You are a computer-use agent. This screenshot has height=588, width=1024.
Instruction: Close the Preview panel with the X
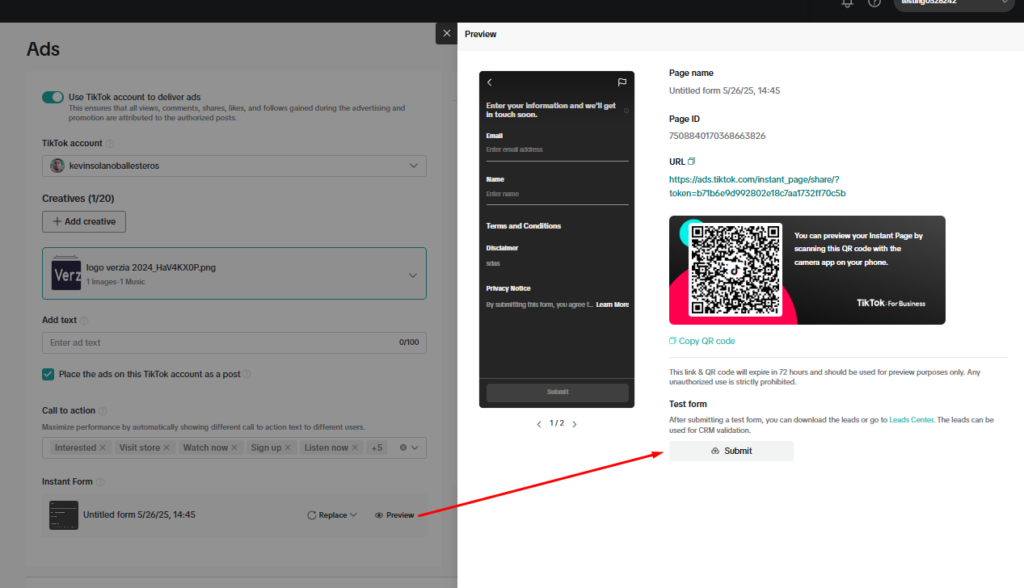[x=446, y=34]
